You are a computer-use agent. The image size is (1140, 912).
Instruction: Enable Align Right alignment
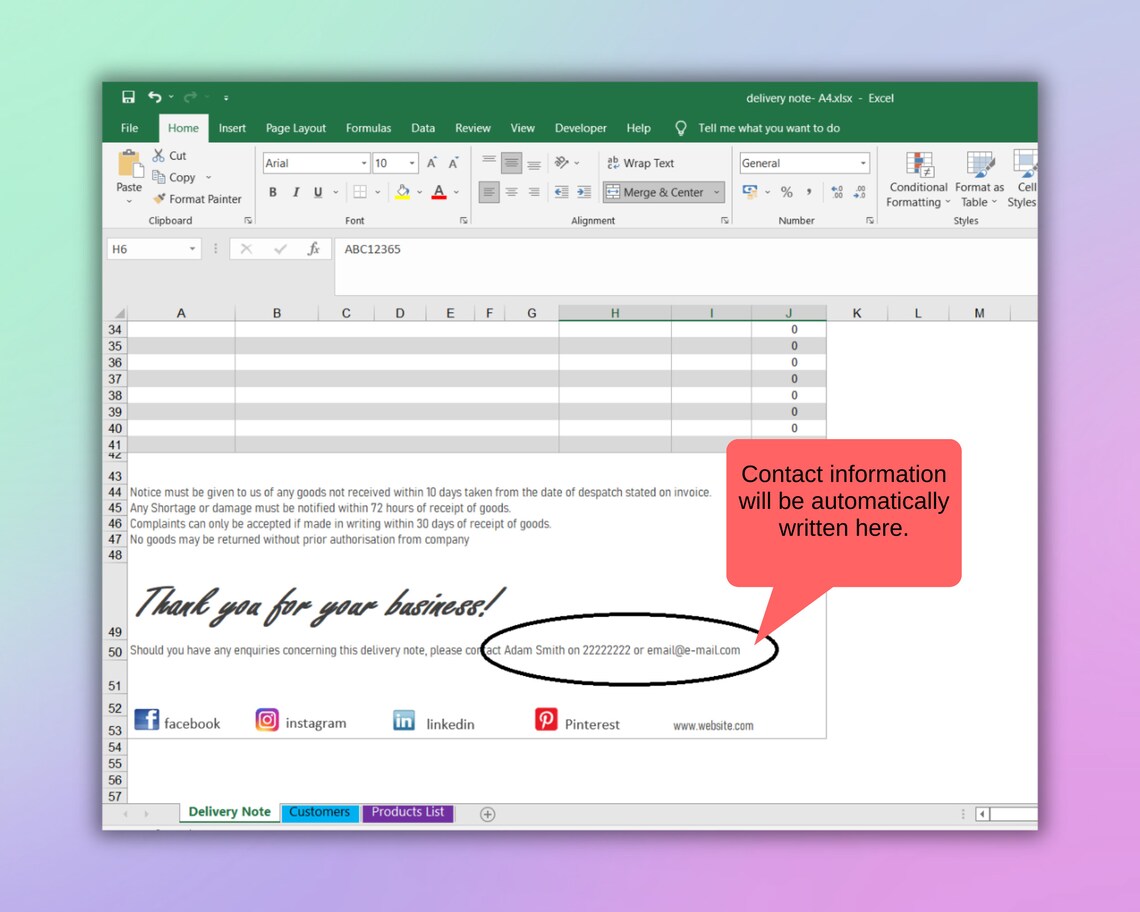536,191
